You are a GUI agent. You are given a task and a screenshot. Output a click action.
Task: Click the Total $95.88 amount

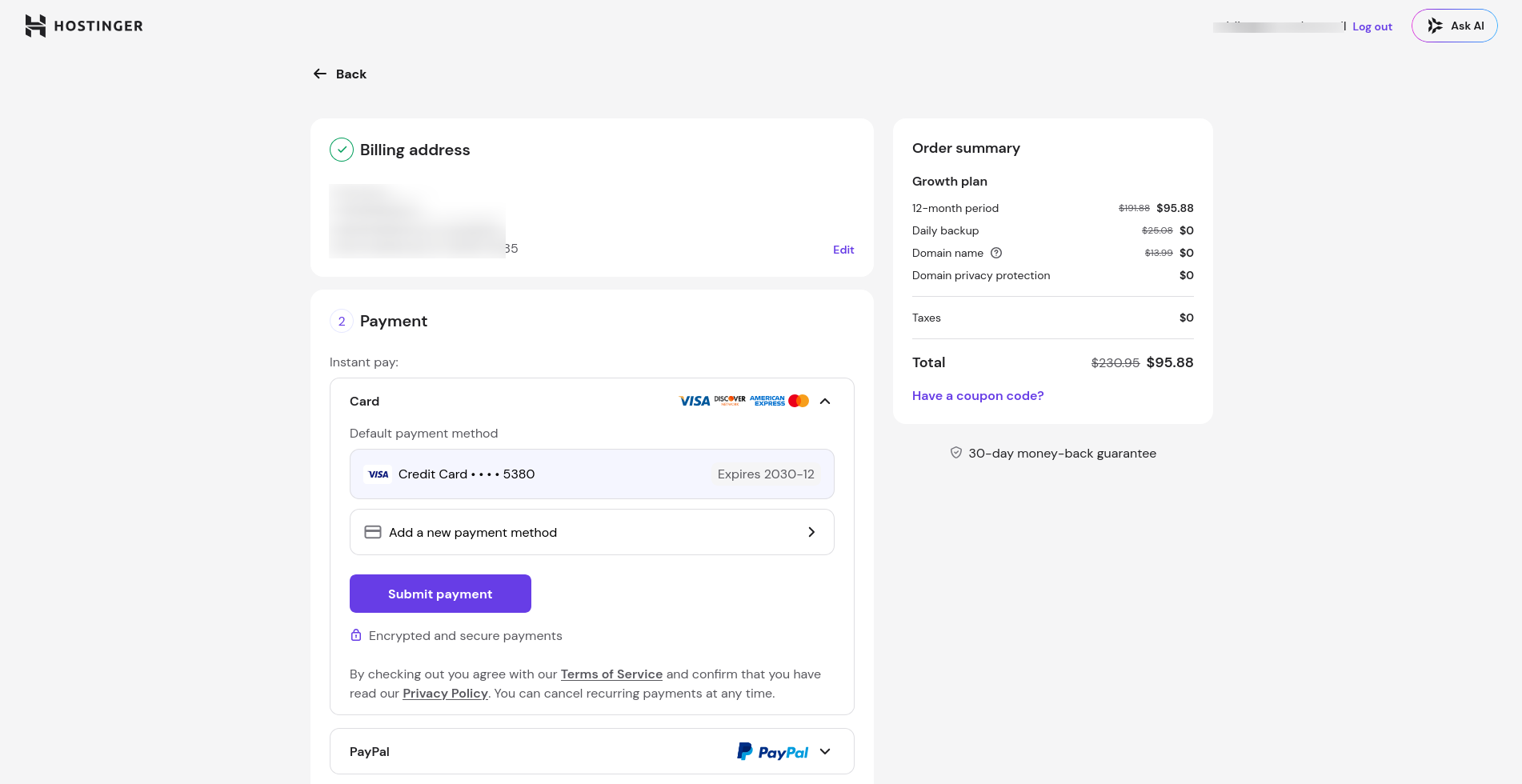(x=1170, y=362)
